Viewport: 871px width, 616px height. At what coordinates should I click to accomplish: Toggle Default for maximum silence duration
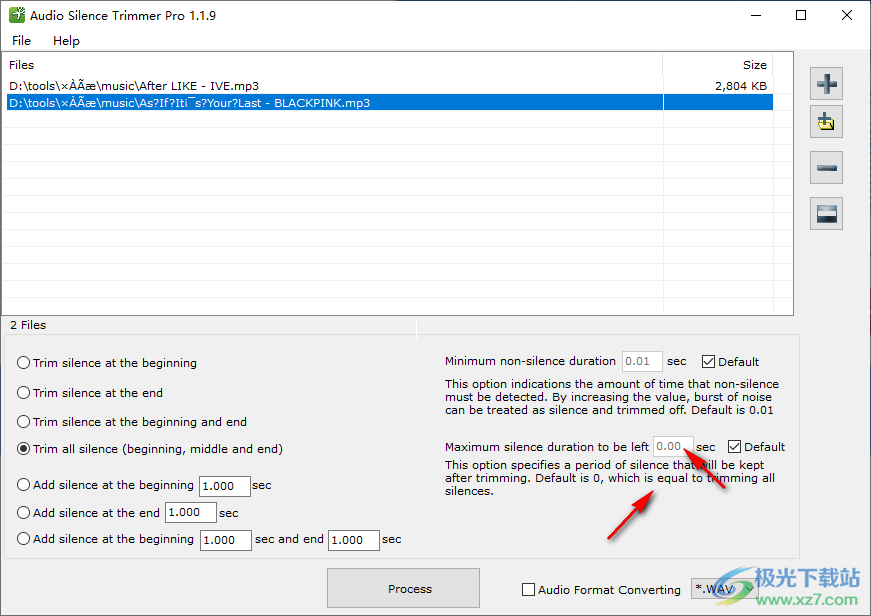[x=735, y=447]
